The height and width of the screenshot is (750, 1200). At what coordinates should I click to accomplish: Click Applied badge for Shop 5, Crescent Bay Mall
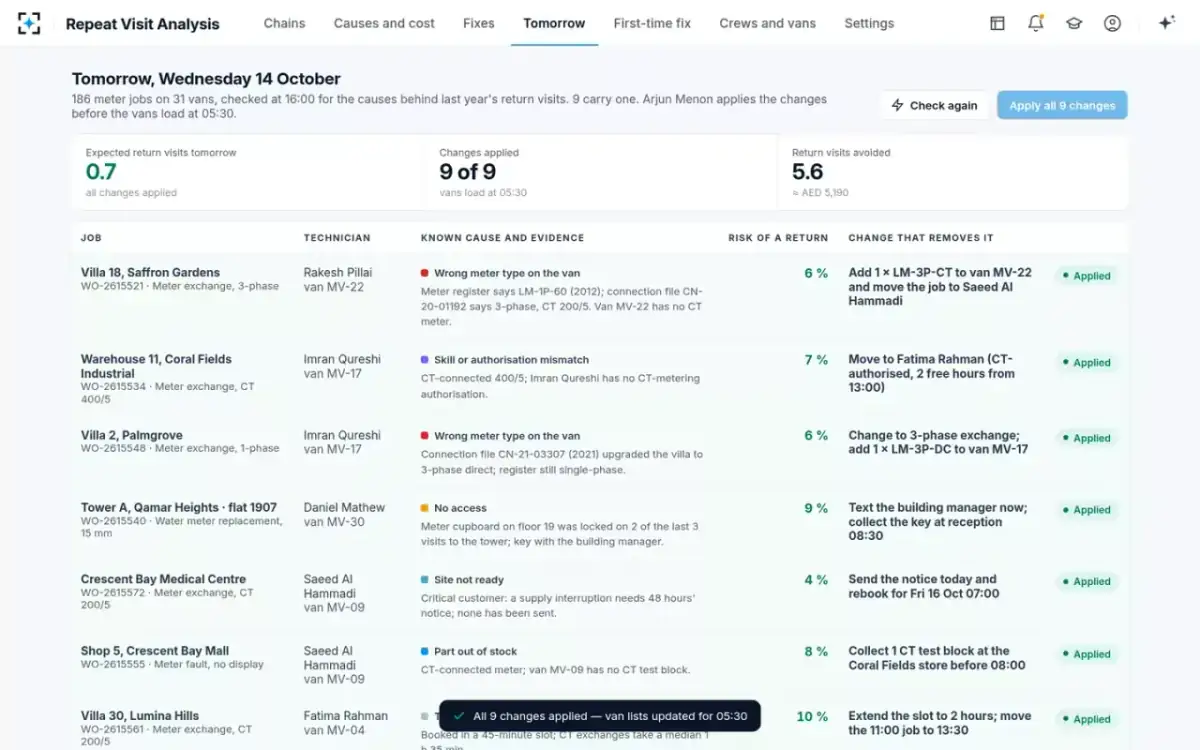point(1086,654)
